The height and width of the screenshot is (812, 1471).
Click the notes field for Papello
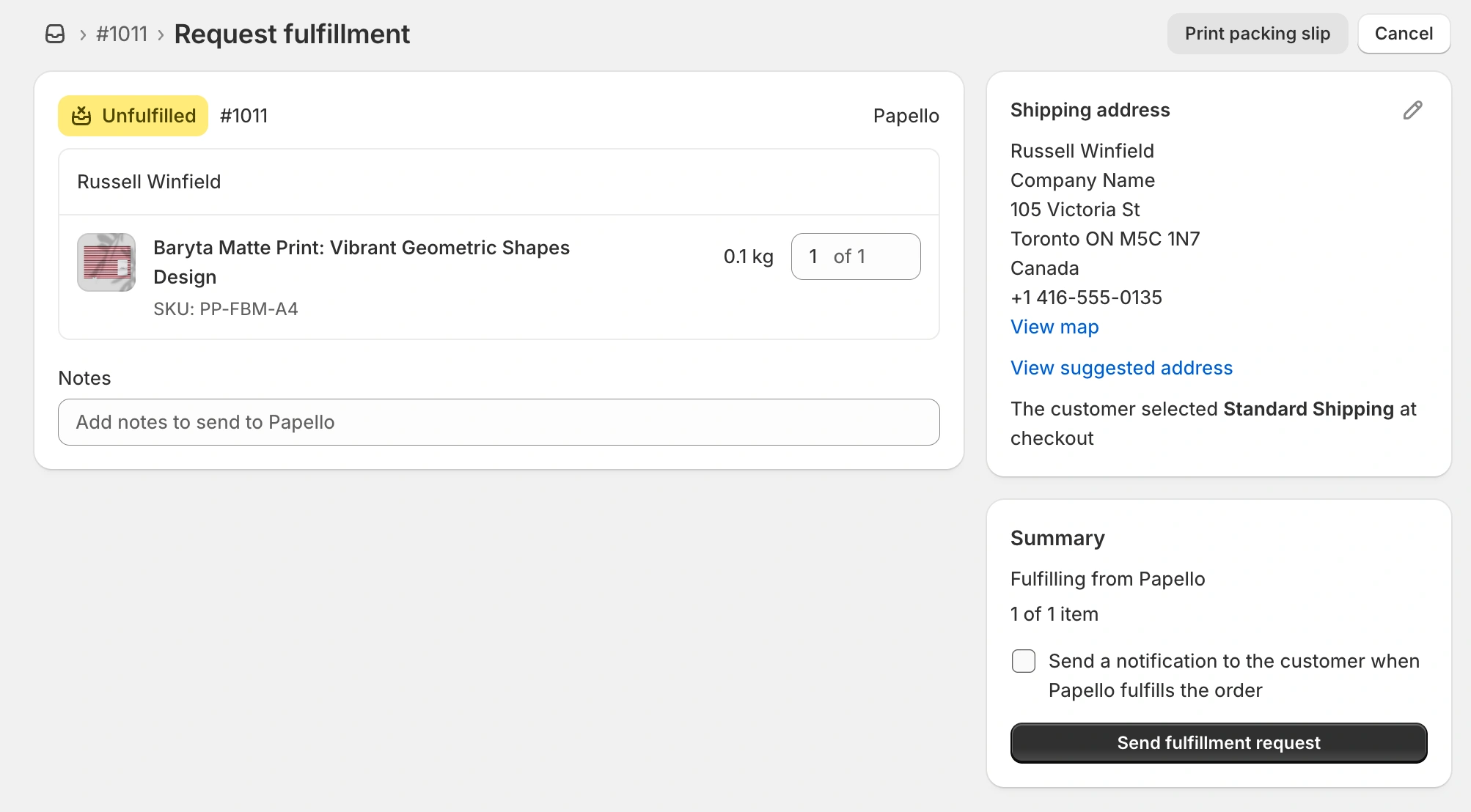[499, 422]
